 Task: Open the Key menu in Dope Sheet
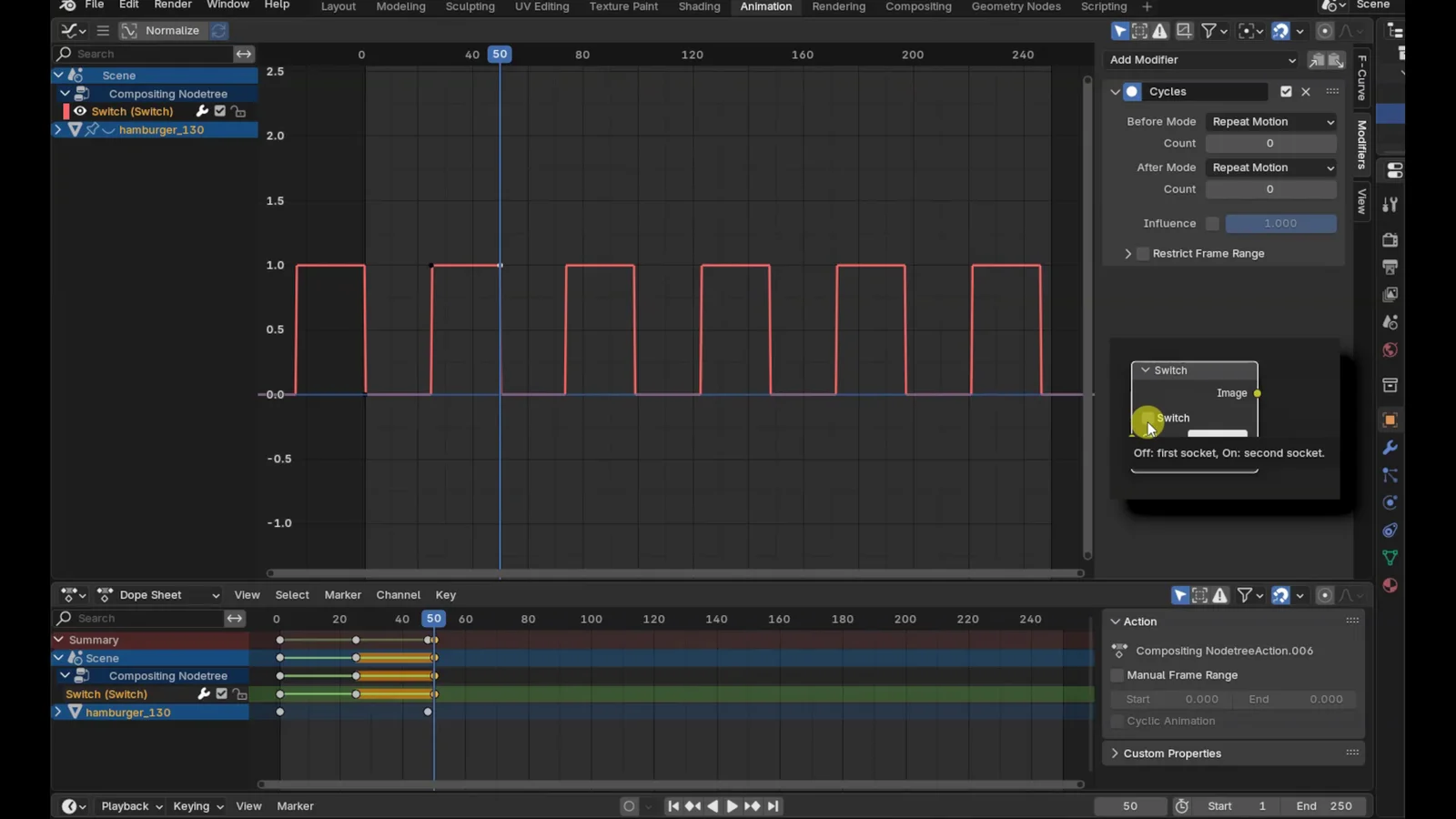click(445, 595)
